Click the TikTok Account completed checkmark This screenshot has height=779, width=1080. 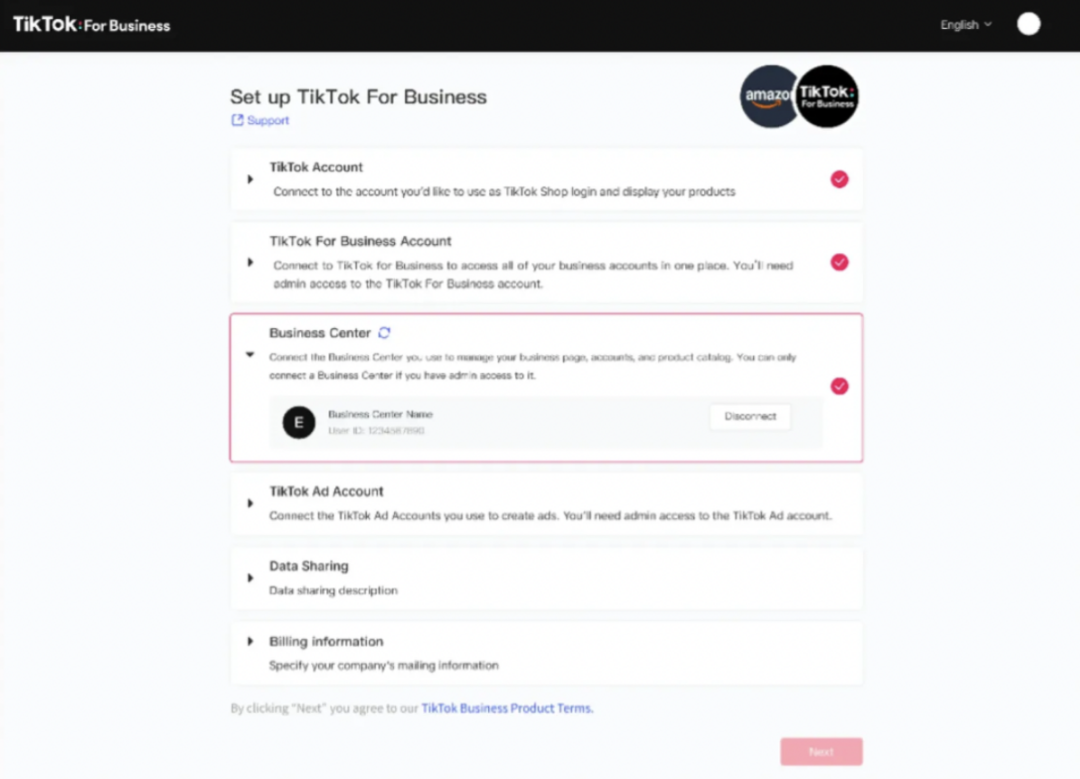point(839,179)
